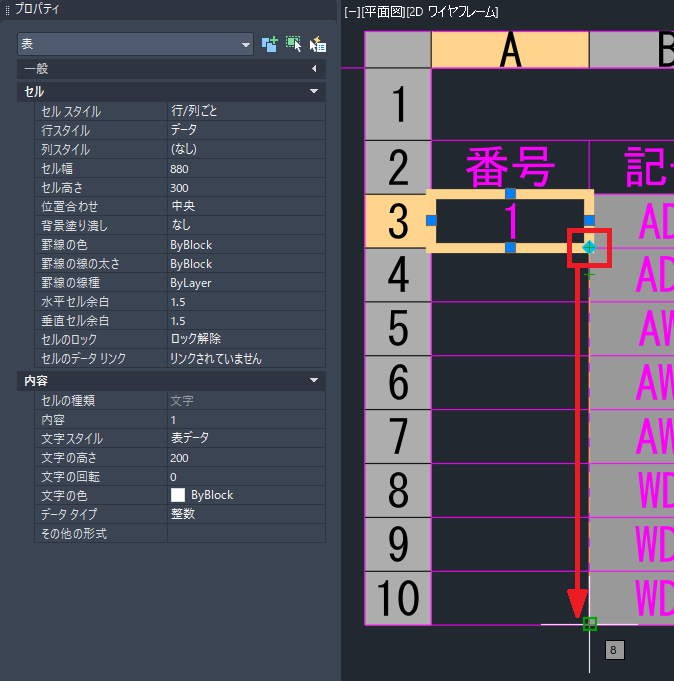674x681 pixels.
Task: Click the Toggle PICKADD value icon
Action: (269, 44)
